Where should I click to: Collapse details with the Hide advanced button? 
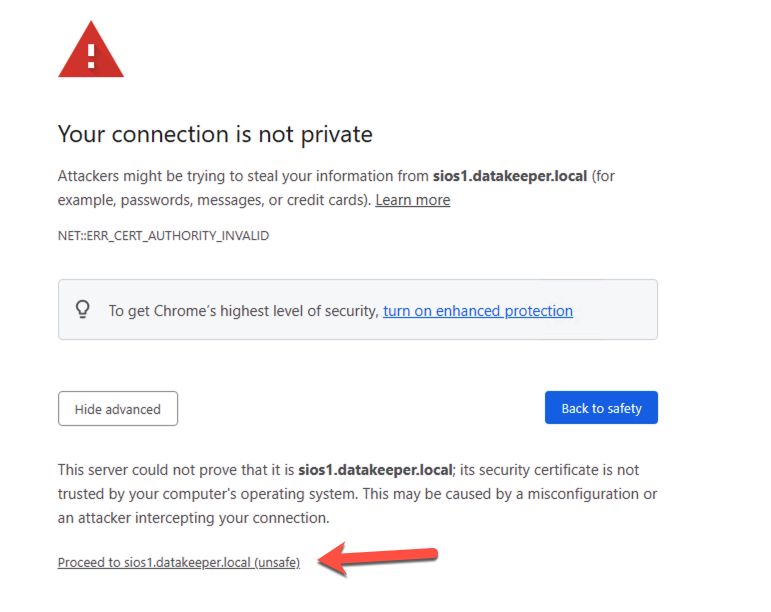click(118, 408)
